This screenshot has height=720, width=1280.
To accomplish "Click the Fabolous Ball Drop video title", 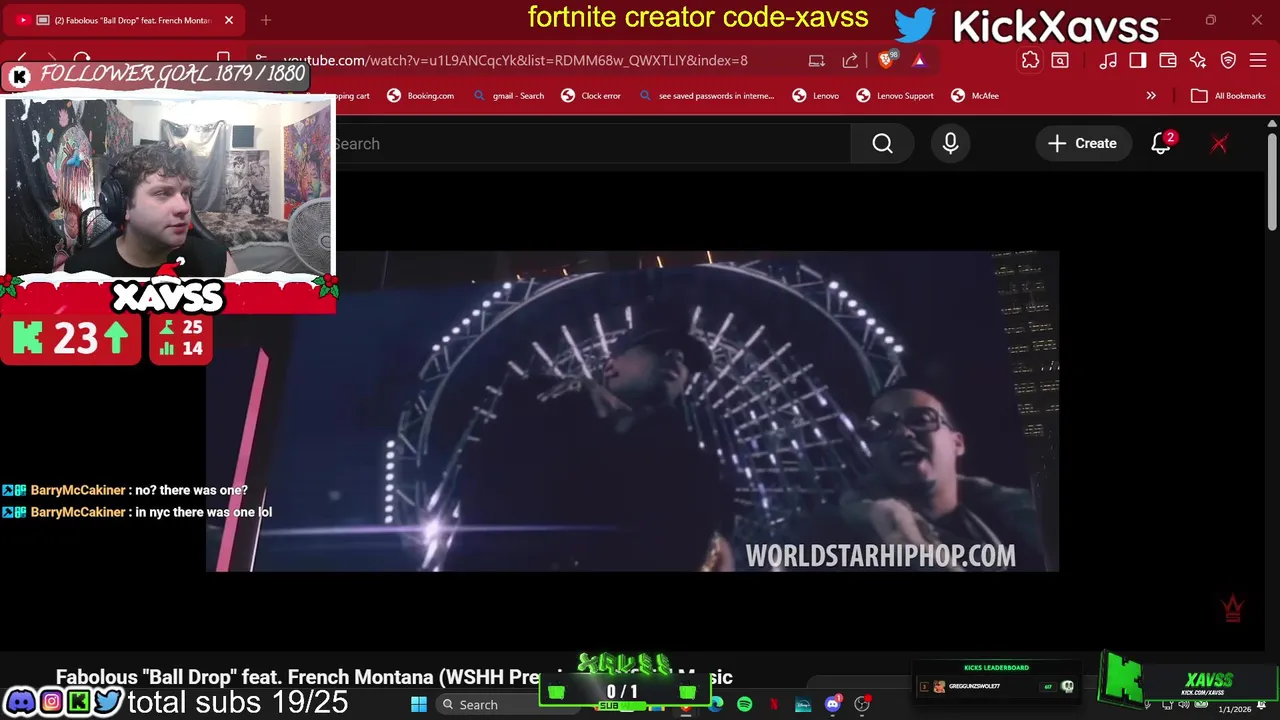I will pyautogui.click(x=394, y=677).
